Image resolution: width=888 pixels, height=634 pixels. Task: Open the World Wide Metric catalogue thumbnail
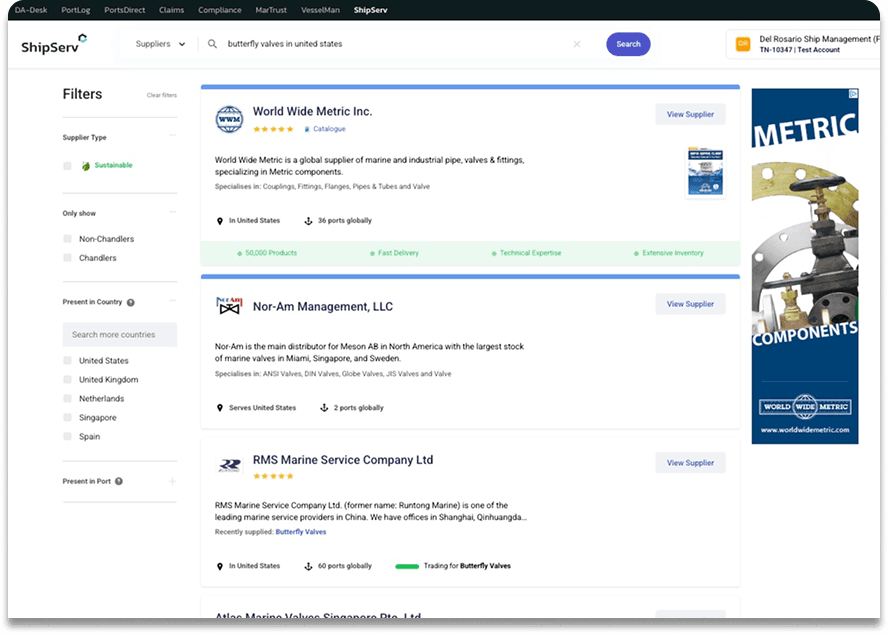click(705, 172)
